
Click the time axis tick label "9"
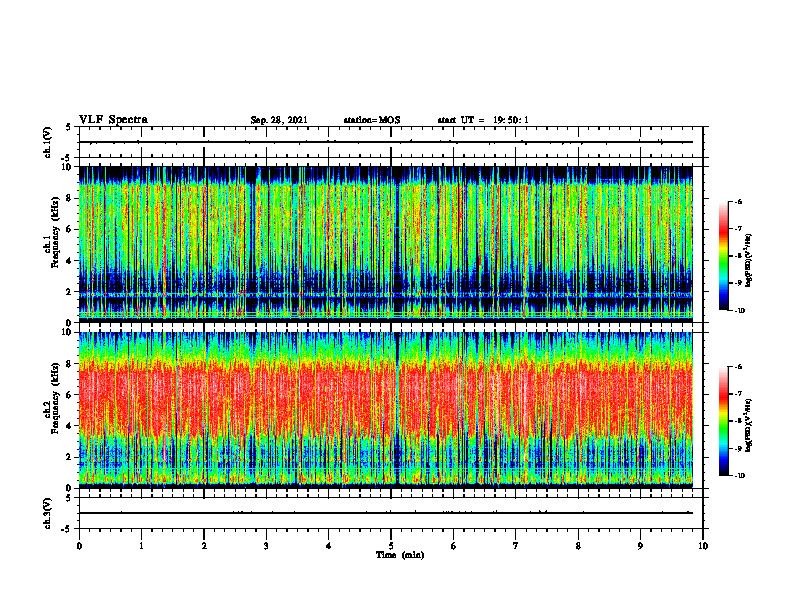(x=640, y=546)
